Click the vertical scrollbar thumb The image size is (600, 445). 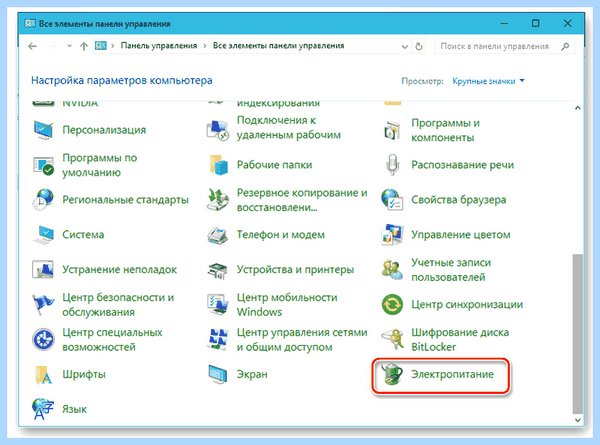[577, 334]
